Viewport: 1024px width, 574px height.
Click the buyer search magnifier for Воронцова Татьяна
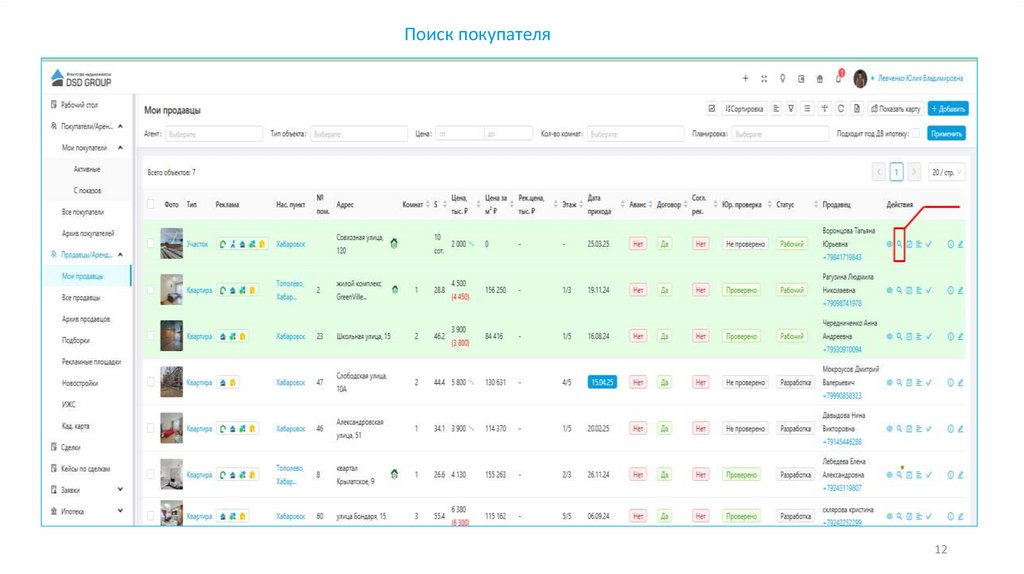tap(898, 243)
